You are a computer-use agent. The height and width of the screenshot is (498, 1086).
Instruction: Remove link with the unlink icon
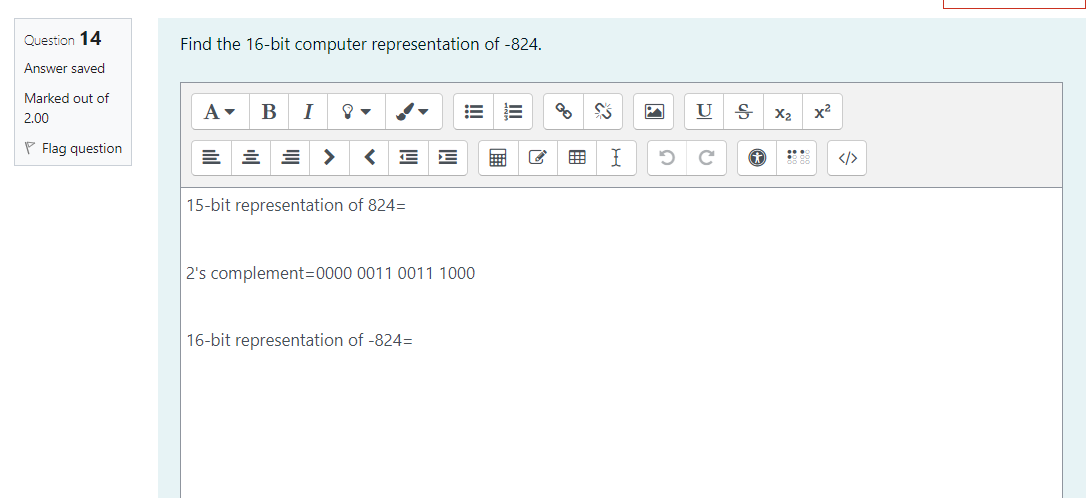[603, 112]
